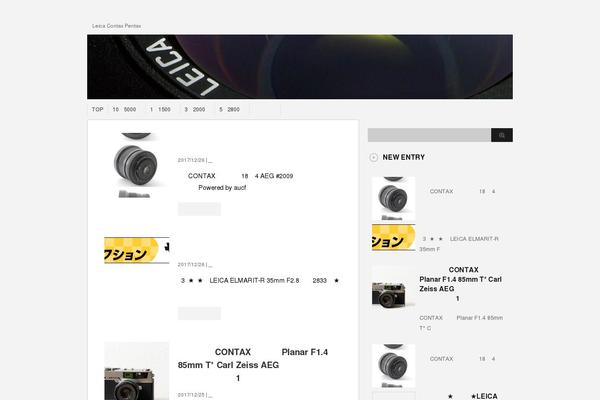
Task: Open the 'Leica Contax Pentax' site title
Action: 116,26
